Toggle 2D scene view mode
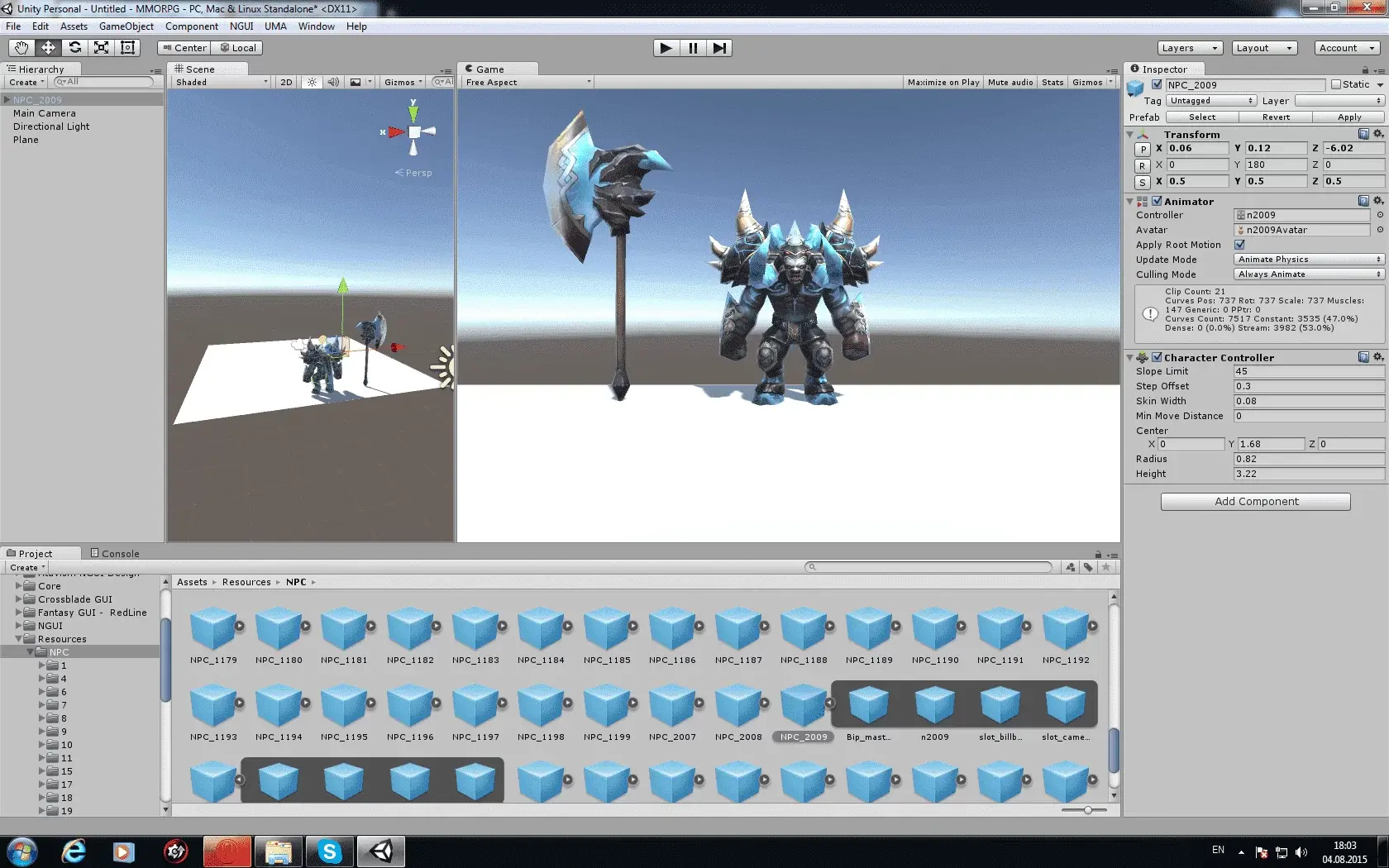This screenshot has height=868, width=1389. [x=286, y=82]
